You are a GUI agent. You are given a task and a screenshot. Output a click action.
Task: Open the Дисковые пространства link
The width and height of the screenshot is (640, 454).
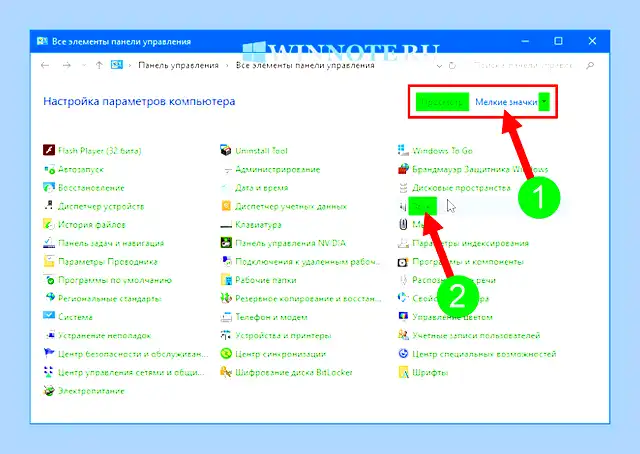(461, 188)
